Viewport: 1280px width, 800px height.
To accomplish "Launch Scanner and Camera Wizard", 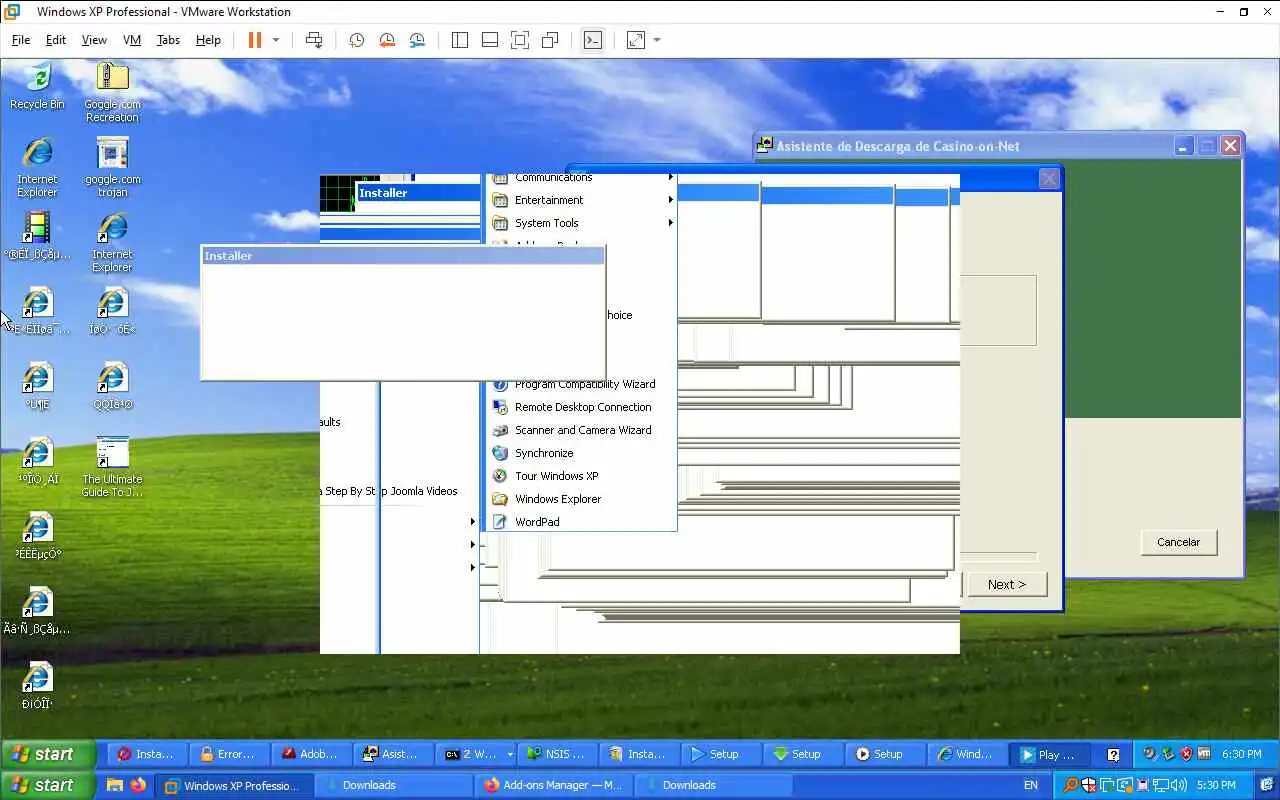I will click(580, 430).
